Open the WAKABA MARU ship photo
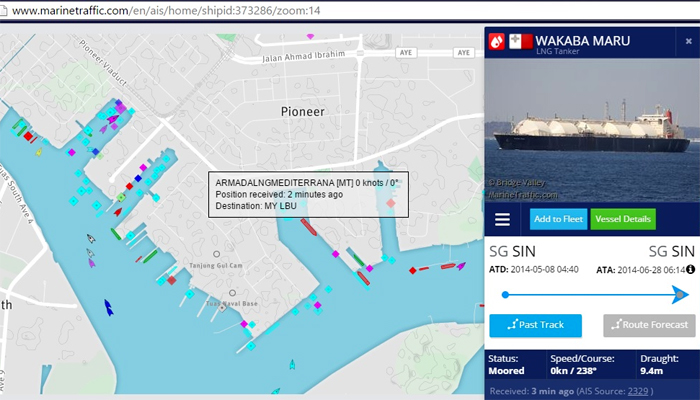 [592, 130]
